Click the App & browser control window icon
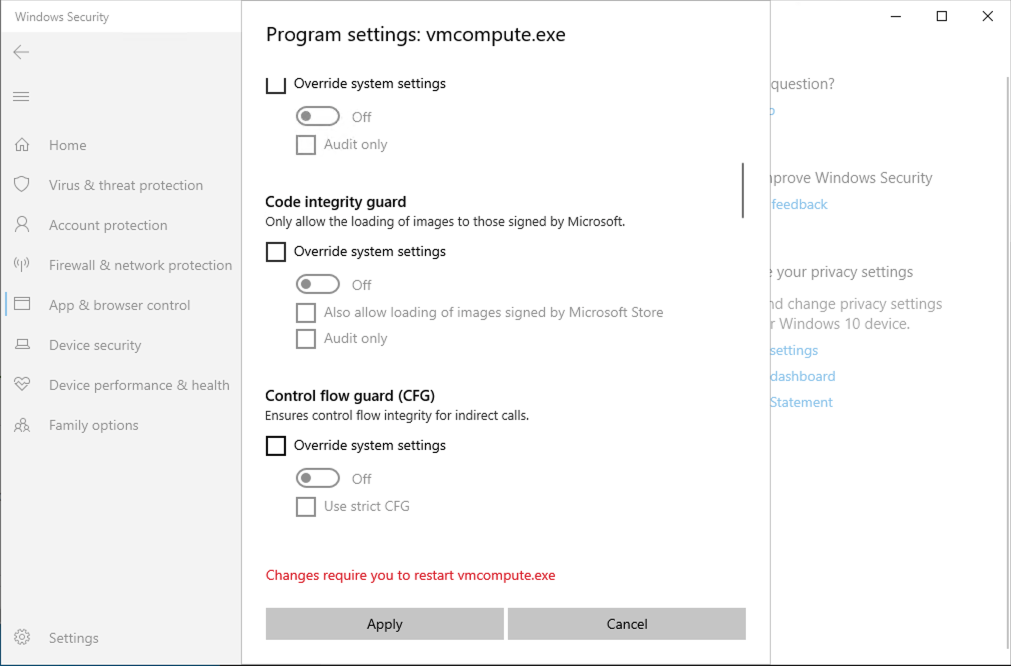Screen dimensions: 1011x666 22,305
